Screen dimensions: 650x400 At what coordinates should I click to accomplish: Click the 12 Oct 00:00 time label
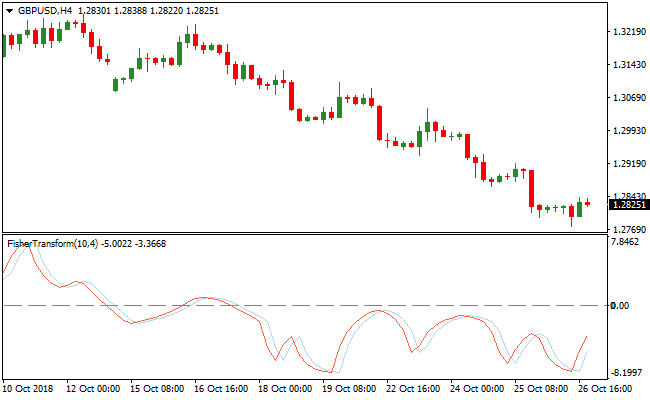(94, 388)
